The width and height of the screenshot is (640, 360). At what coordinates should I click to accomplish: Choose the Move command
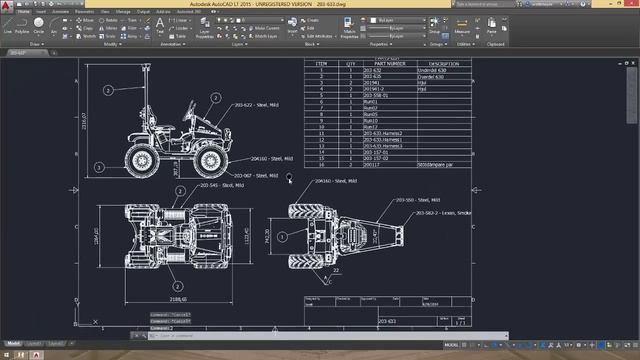click(85, 20)
